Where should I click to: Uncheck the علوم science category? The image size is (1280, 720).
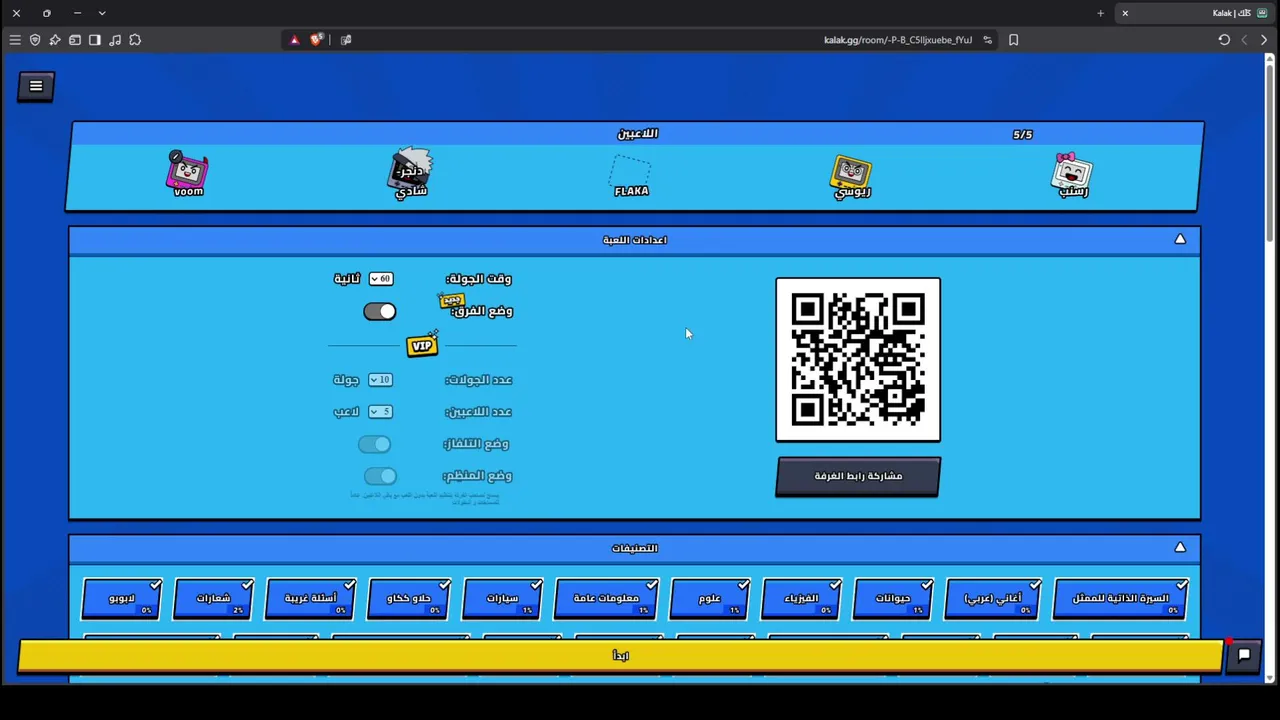pos(710,598)
